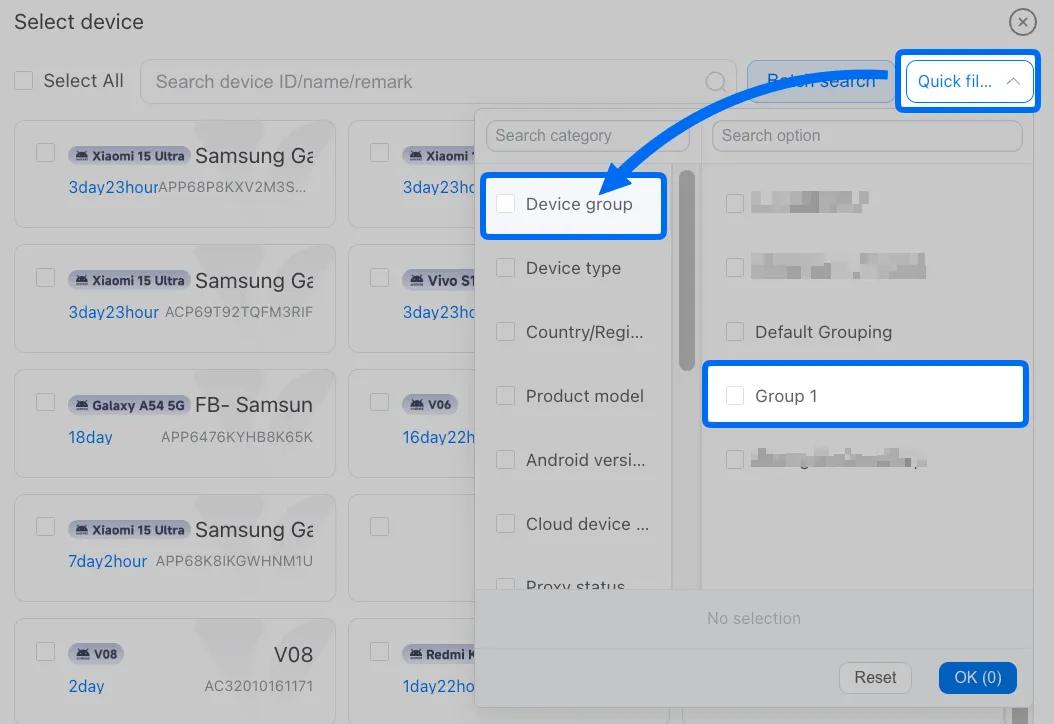Select the Vivo device card checkbox

point(380,278)
